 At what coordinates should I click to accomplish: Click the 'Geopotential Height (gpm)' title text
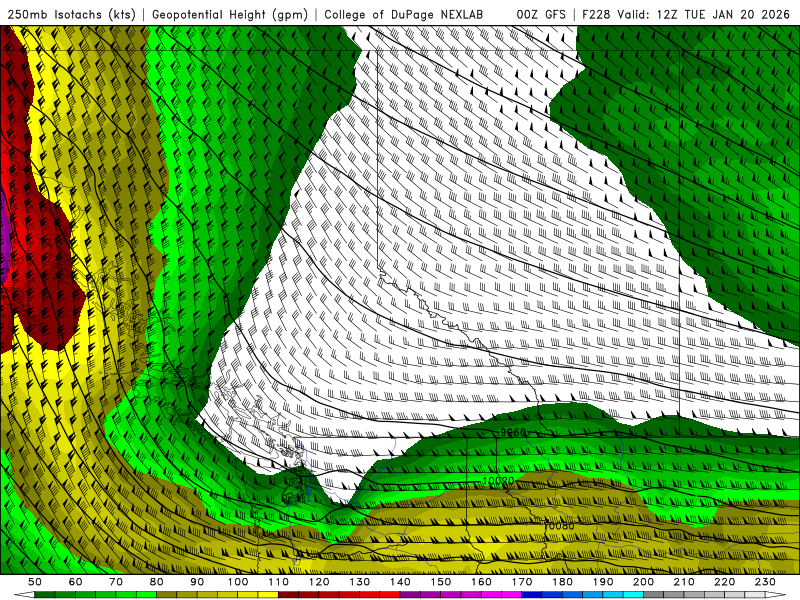[230, 14]
